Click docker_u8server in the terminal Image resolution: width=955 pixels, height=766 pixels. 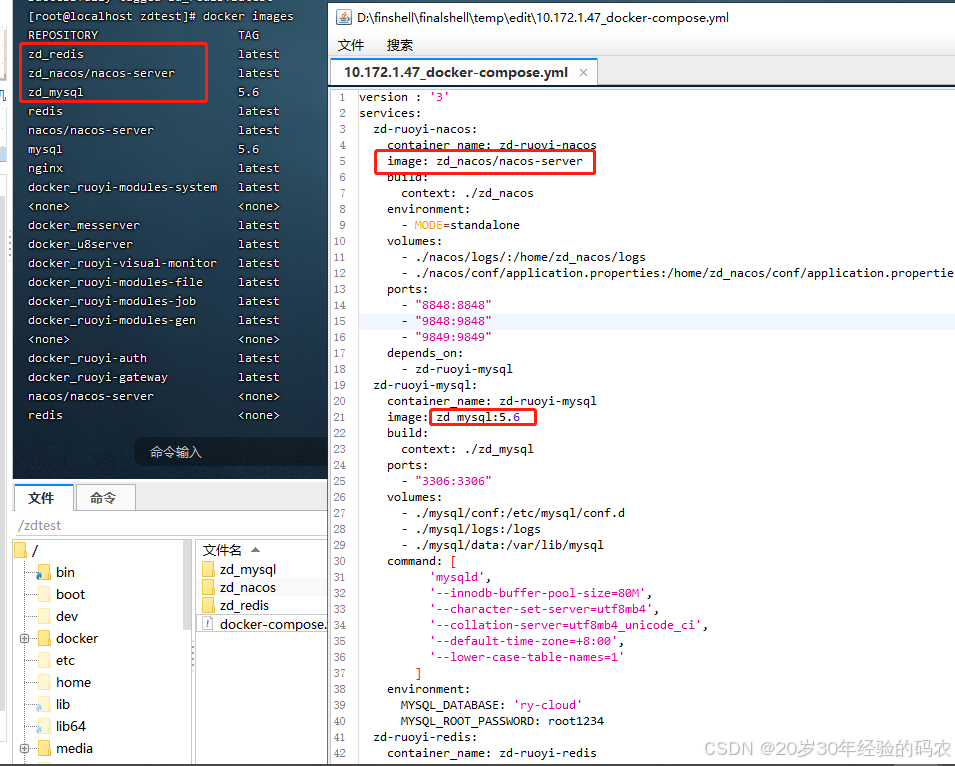coord(80,244)
